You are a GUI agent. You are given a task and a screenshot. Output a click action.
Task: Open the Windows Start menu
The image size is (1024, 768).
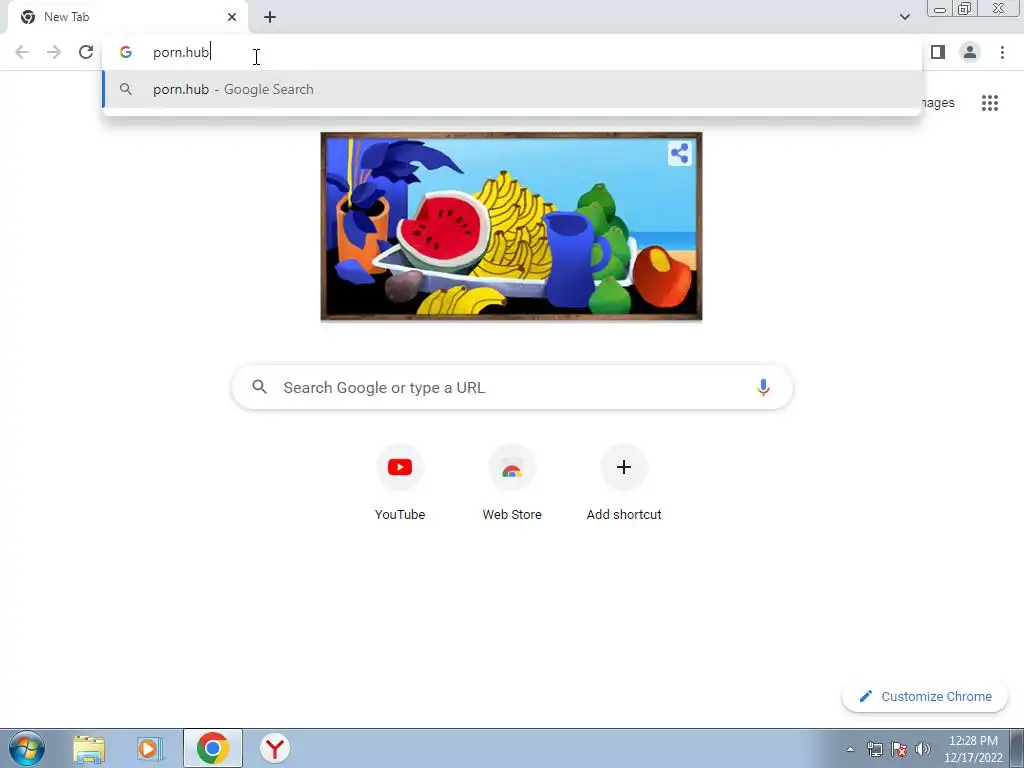coord(27,748)
